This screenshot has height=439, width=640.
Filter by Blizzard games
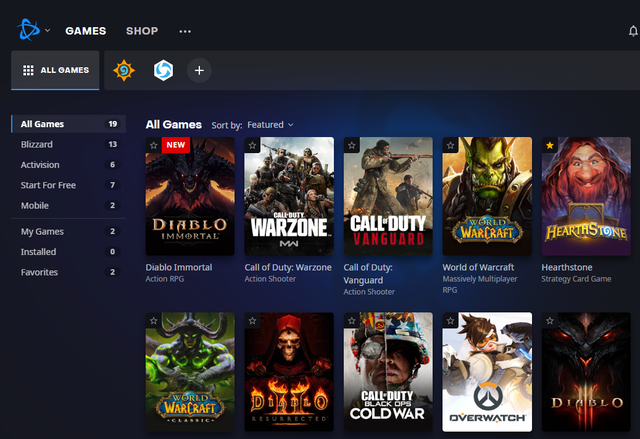pos(69,144)
